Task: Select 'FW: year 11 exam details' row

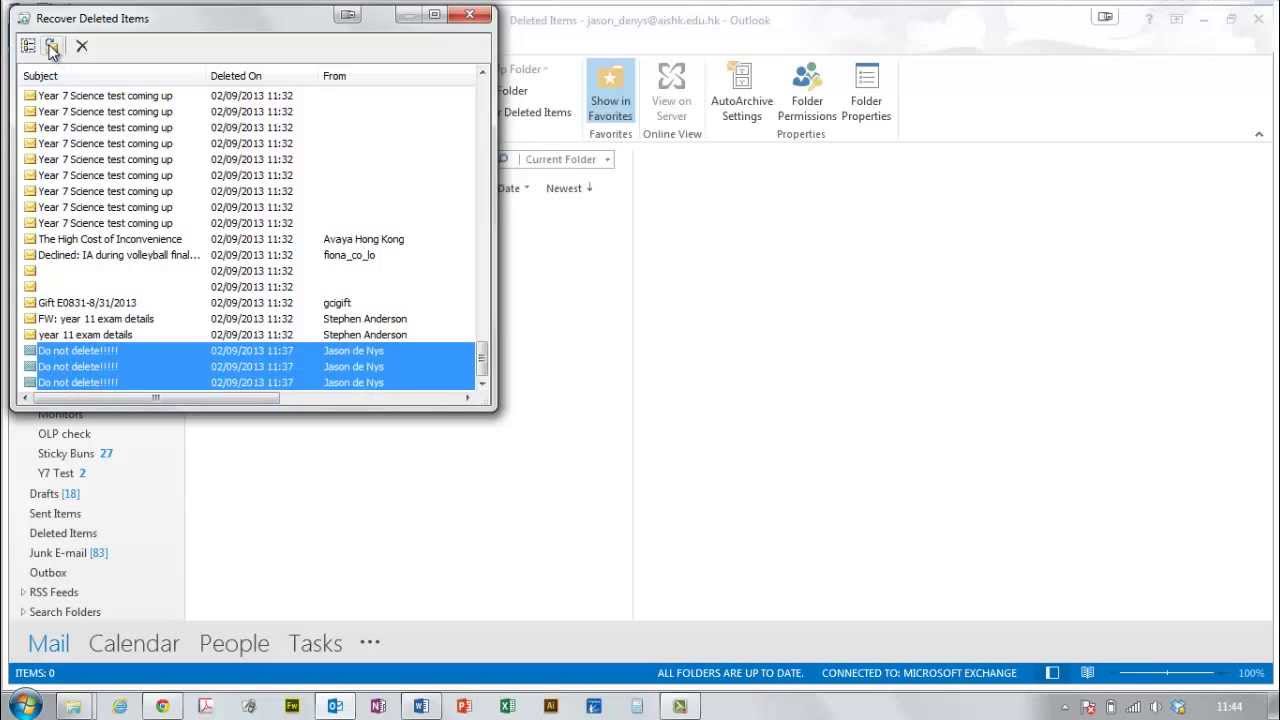Action: pyautogui.click(x=248, y=319)
